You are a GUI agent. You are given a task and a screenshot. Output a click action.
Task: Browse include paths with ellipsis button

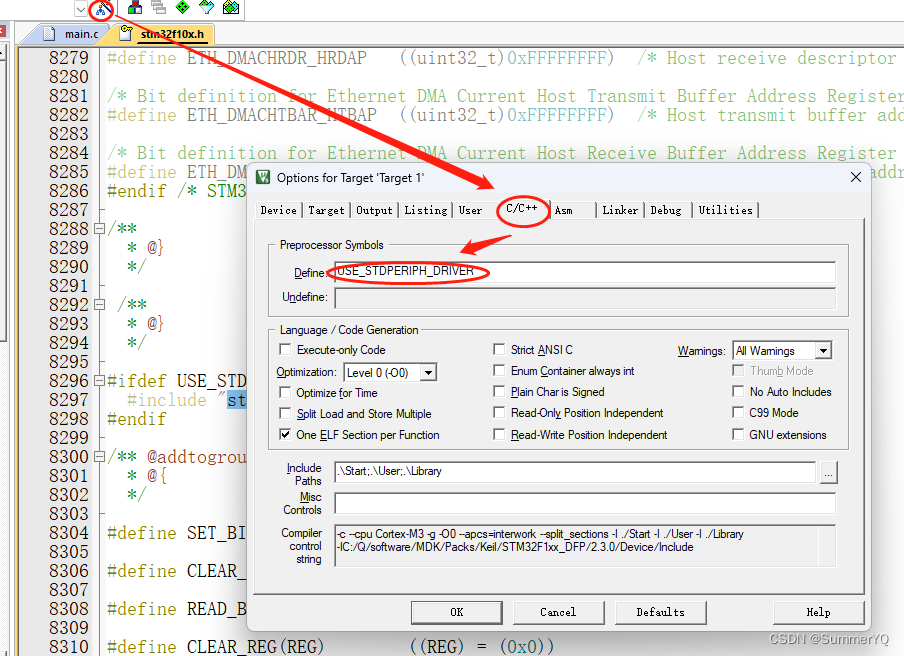pos(828,472)
